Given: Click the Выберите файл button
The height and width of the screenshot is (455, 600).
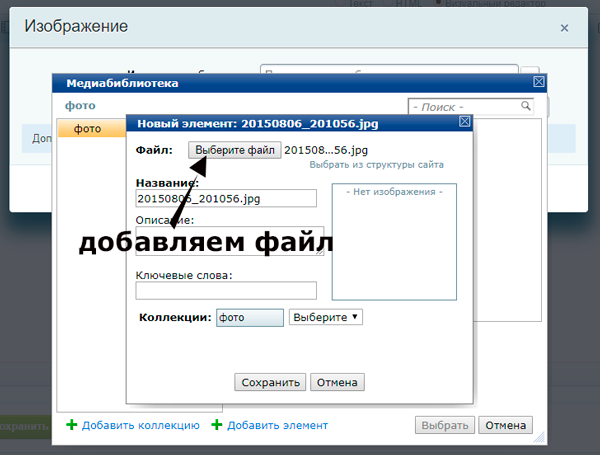Looking at the screenshot, I should 235,150.
